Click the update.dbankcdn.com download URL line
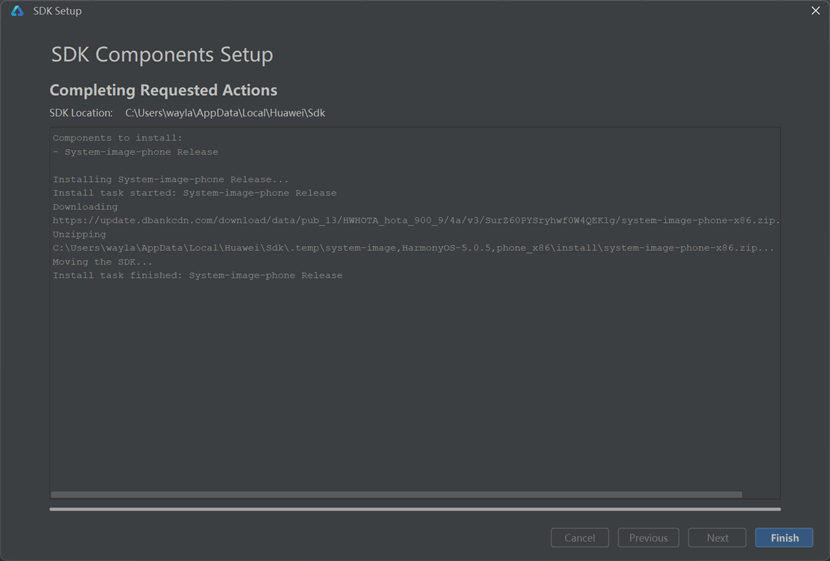This screenshot has height=561, width=830. tap(416, 221)
